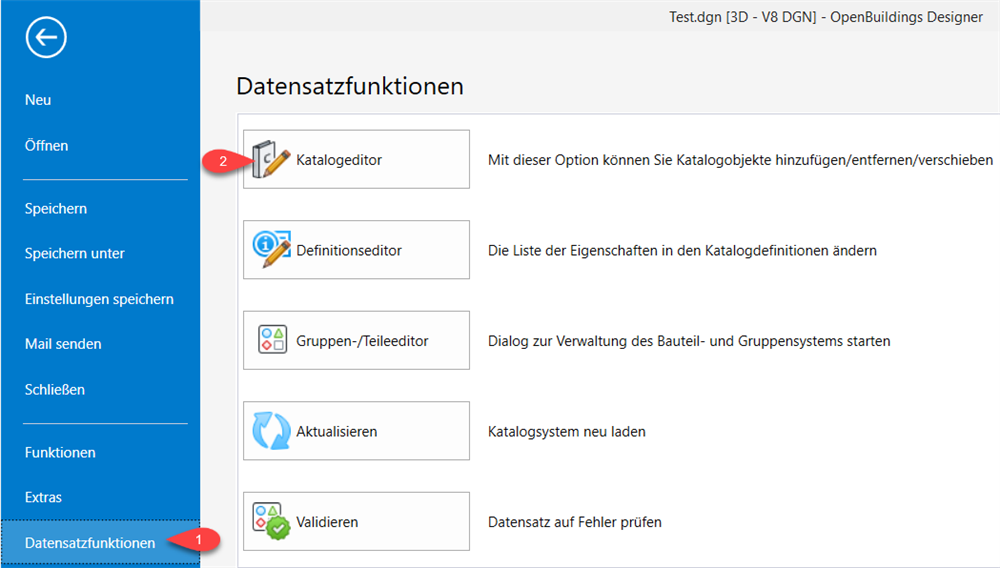The height and width of the screenshot is (568, 1000).
Task: Open the Katalogeditor button
Action: (x=356, y=159)
